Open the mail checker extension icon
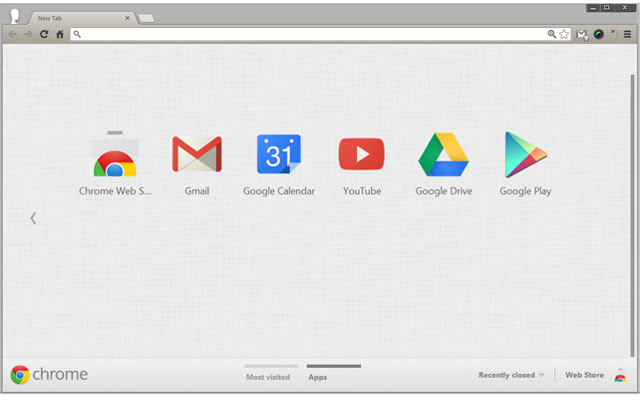640x400 pixels. [582, 35]
